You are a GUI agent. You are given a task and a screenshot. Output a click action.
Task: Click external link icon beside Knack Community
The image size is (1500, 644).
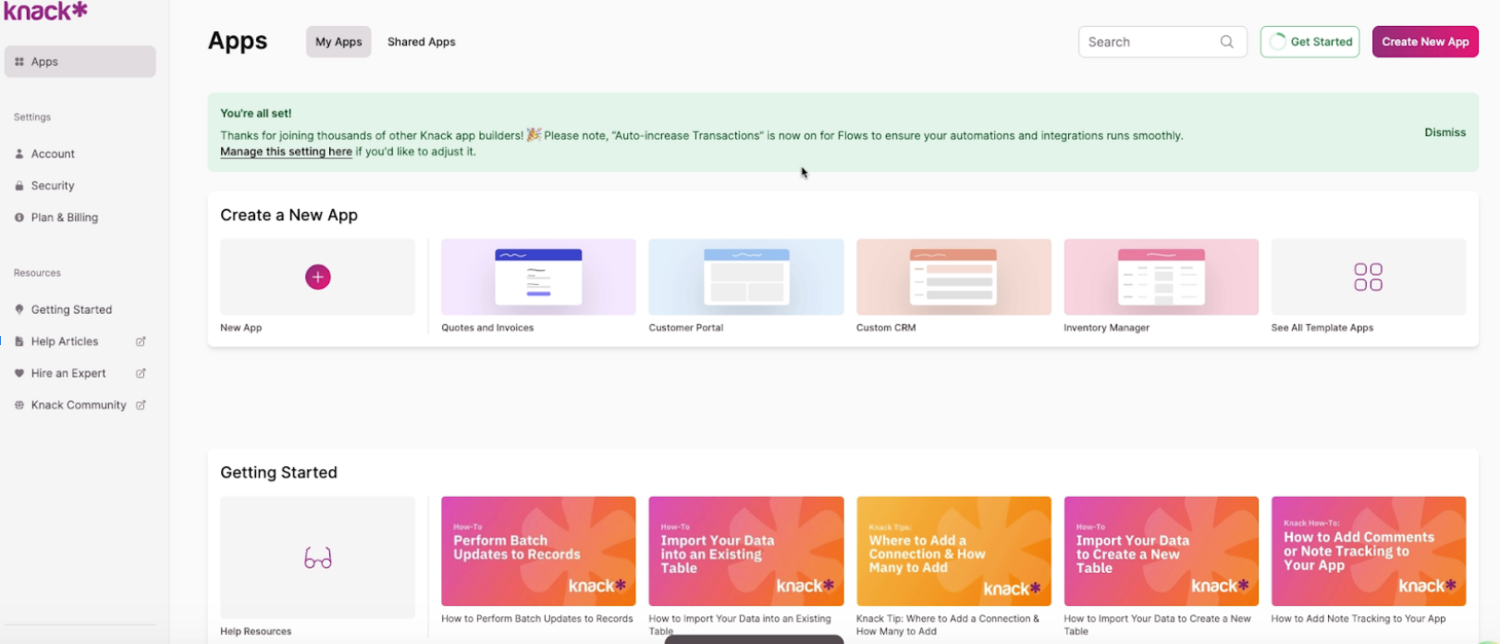[x=141, y=405]
